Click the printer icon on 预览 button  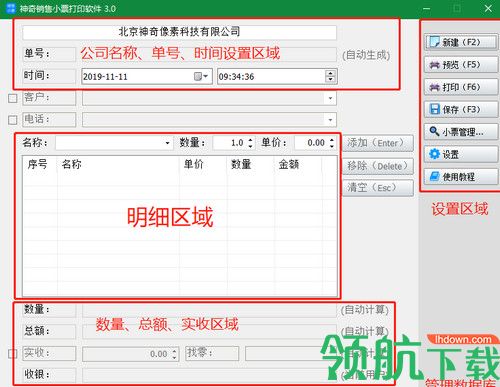(435, 65)
